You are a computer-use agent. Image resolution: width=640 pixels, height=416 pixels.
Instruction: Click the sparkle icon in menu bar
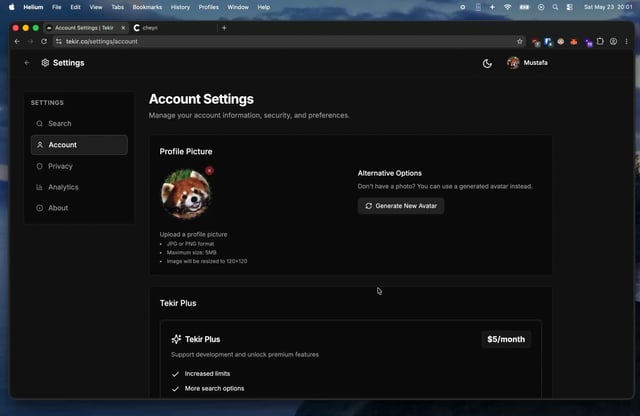pyautogui.click(x=492, y=7)
